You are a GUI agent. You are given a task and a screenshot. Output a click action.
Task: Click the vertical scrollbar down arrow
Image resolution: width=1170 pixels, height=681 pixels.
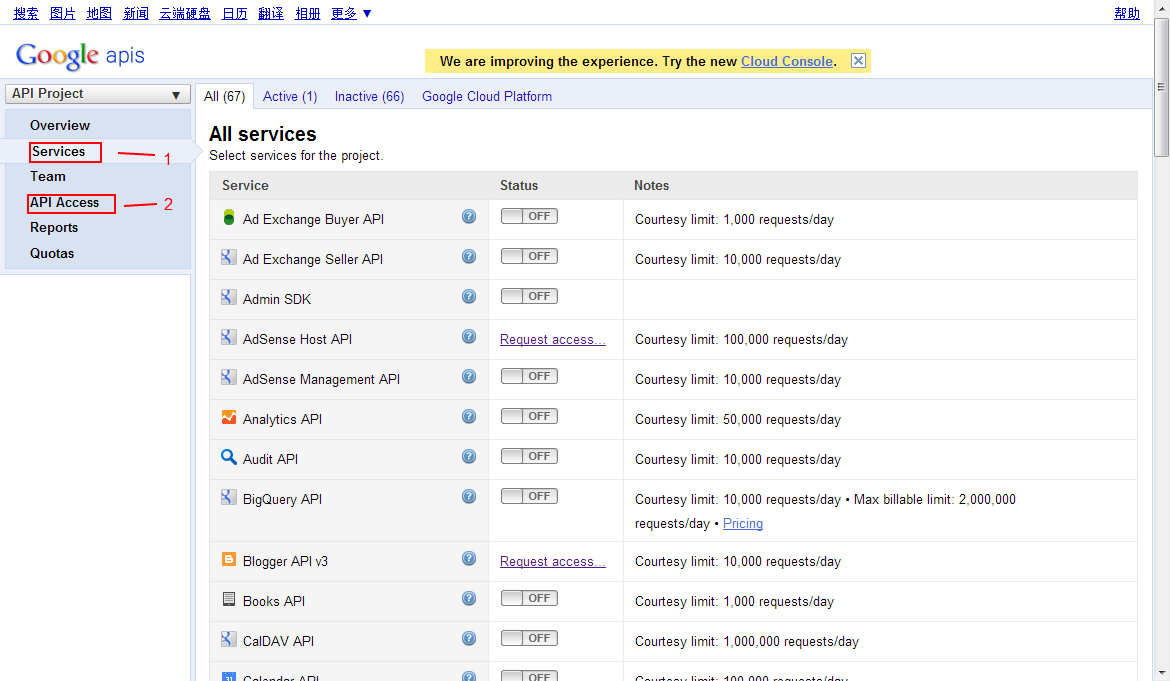coord(1161,673)
